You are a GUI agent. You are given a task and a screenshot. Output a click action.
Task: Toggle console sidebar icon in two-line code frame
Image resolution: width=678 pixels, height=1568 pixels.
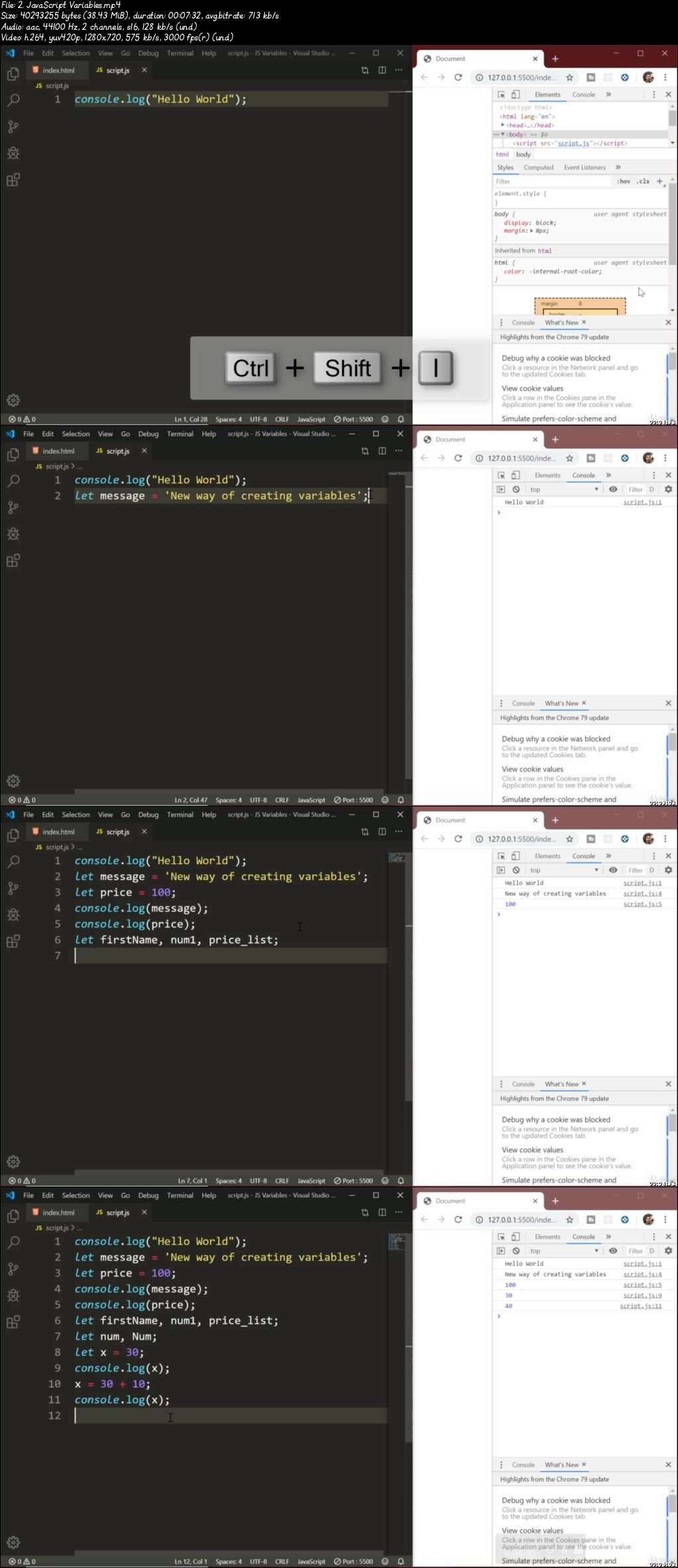click(x=501, y=489)
